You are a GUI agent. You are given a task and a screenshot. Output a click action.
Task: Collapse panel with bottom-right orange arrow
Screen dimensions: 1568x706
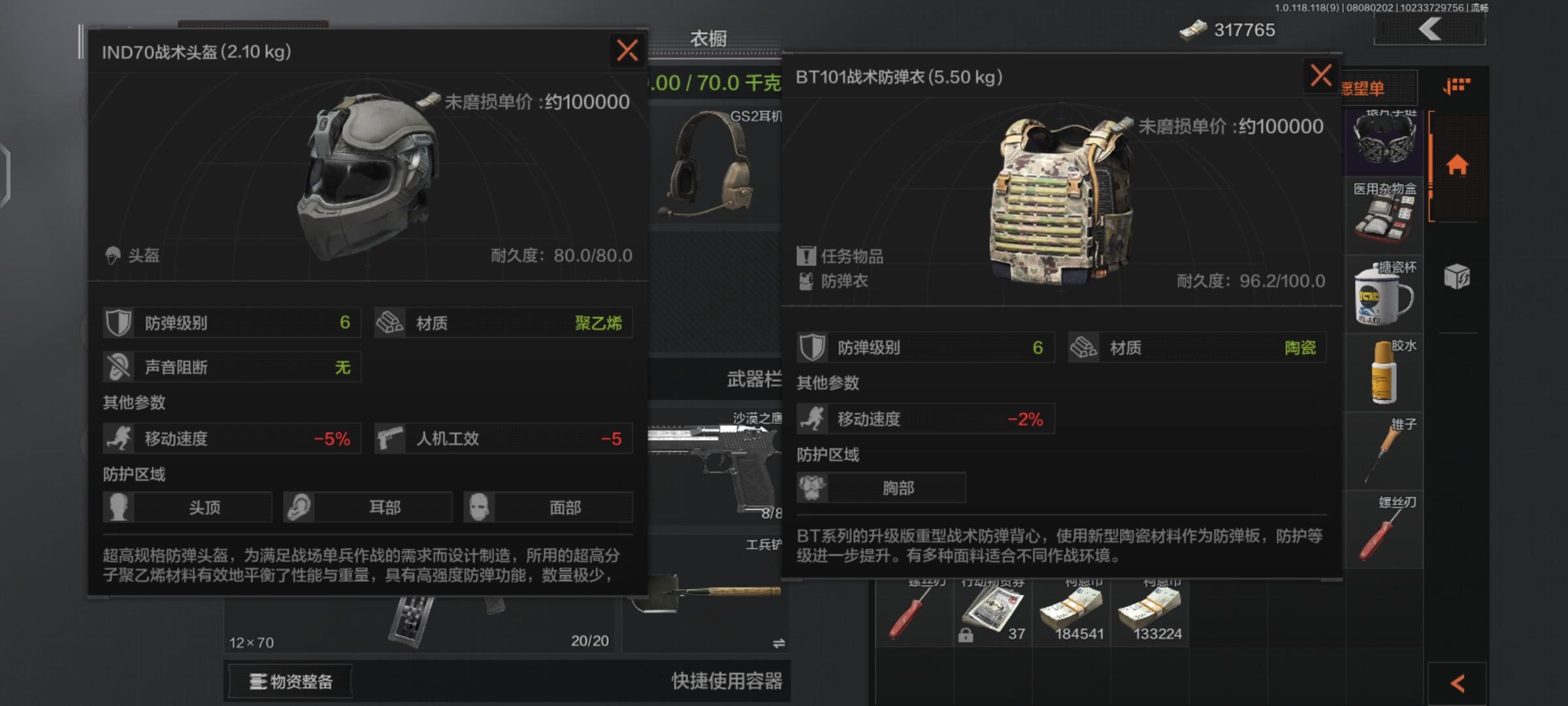1458,684
